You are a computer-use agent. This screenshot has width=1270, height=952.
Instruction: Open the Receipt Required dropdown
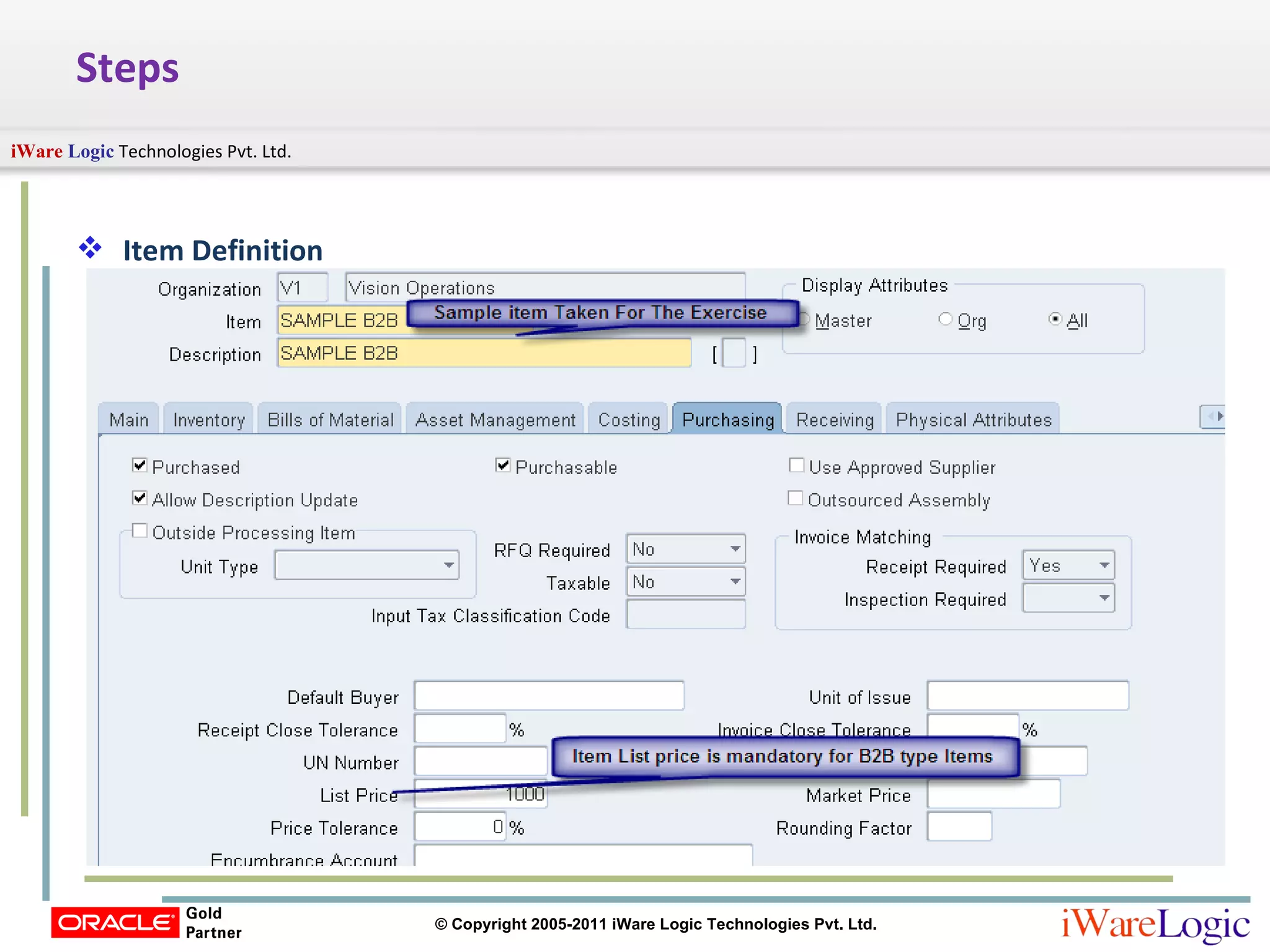tap(1068, 565)
